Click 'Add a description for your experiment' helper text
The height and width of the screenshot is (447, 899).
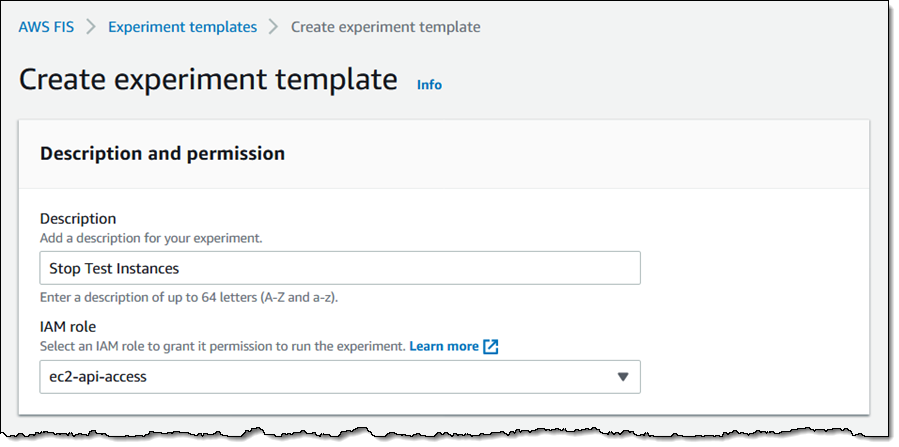pos(151,238)
